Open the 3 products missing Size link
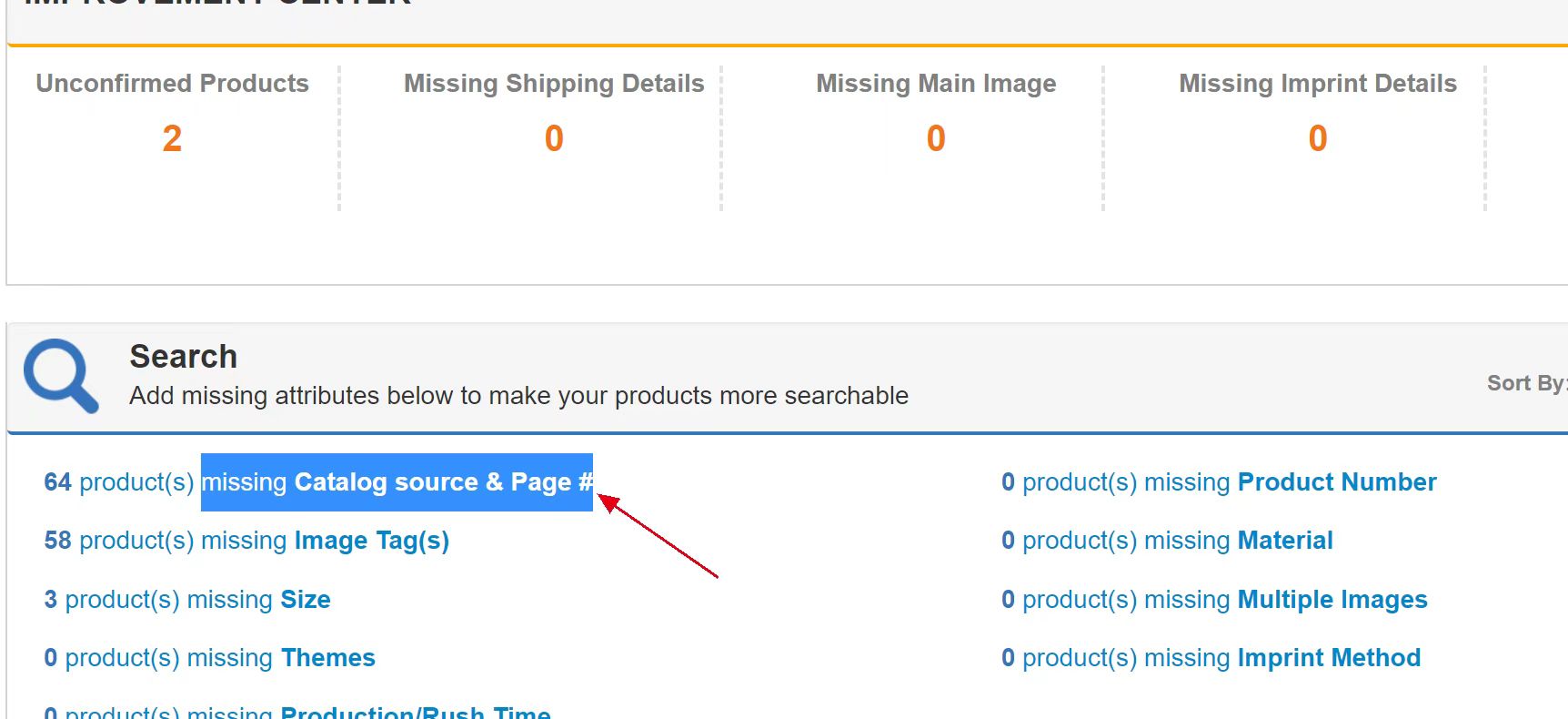1568x719 pixels. point(187,600)
